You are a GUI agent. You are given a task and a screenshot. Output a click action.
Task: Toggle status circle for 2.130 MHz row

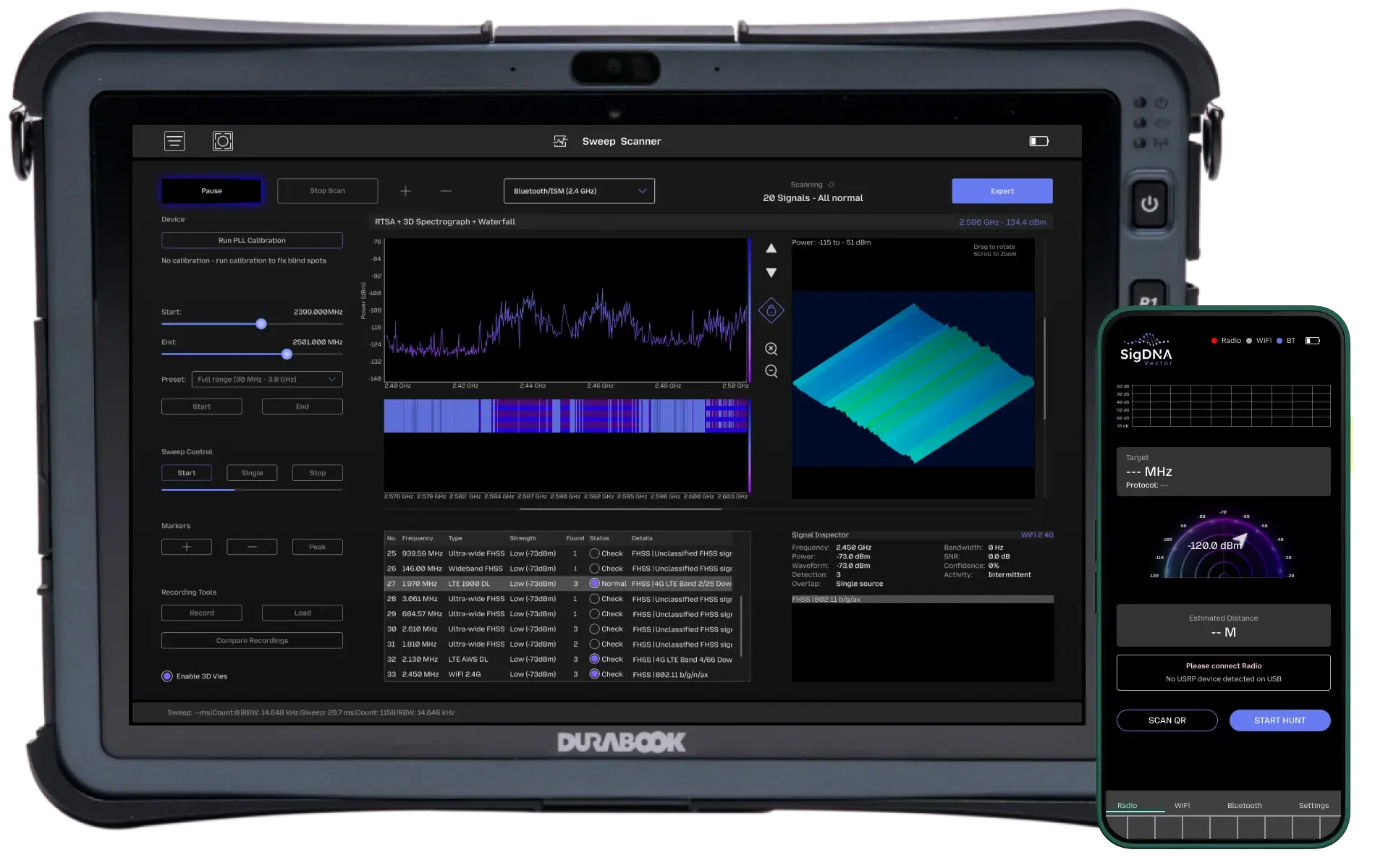pyautogui.click(x=594, y=659)
